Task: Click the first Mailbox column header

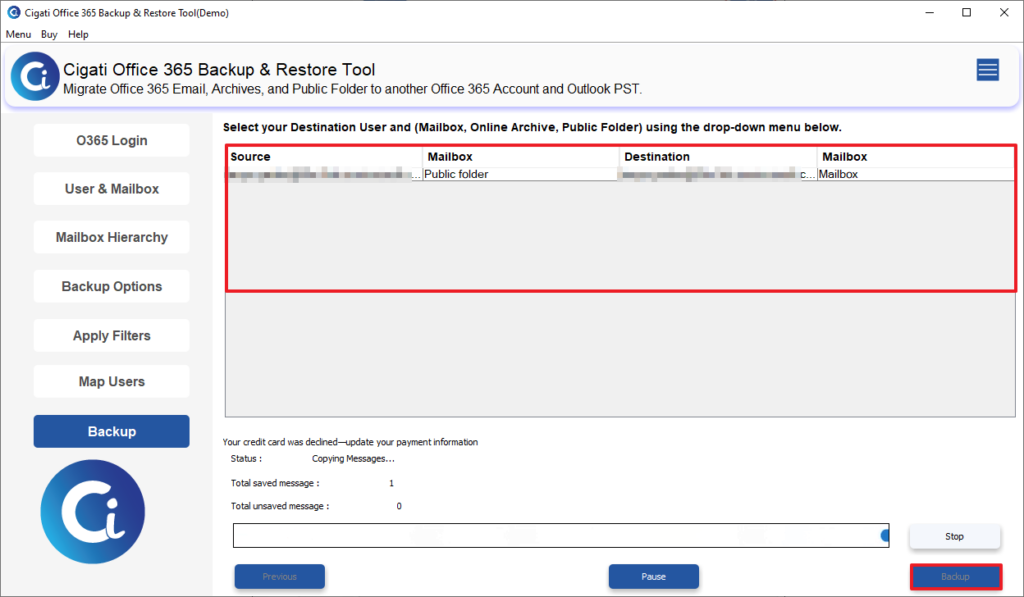Action: 520,157
